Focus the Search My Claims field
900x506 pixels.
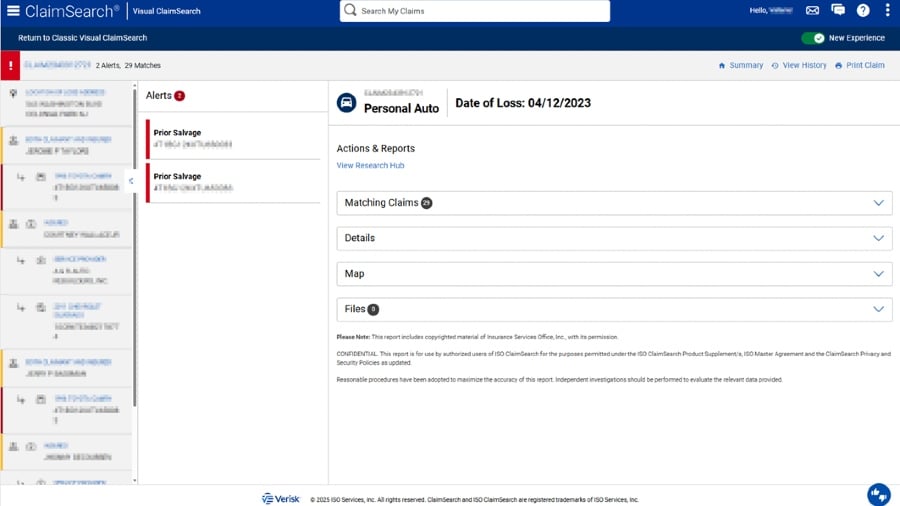[x=475, y=11]
